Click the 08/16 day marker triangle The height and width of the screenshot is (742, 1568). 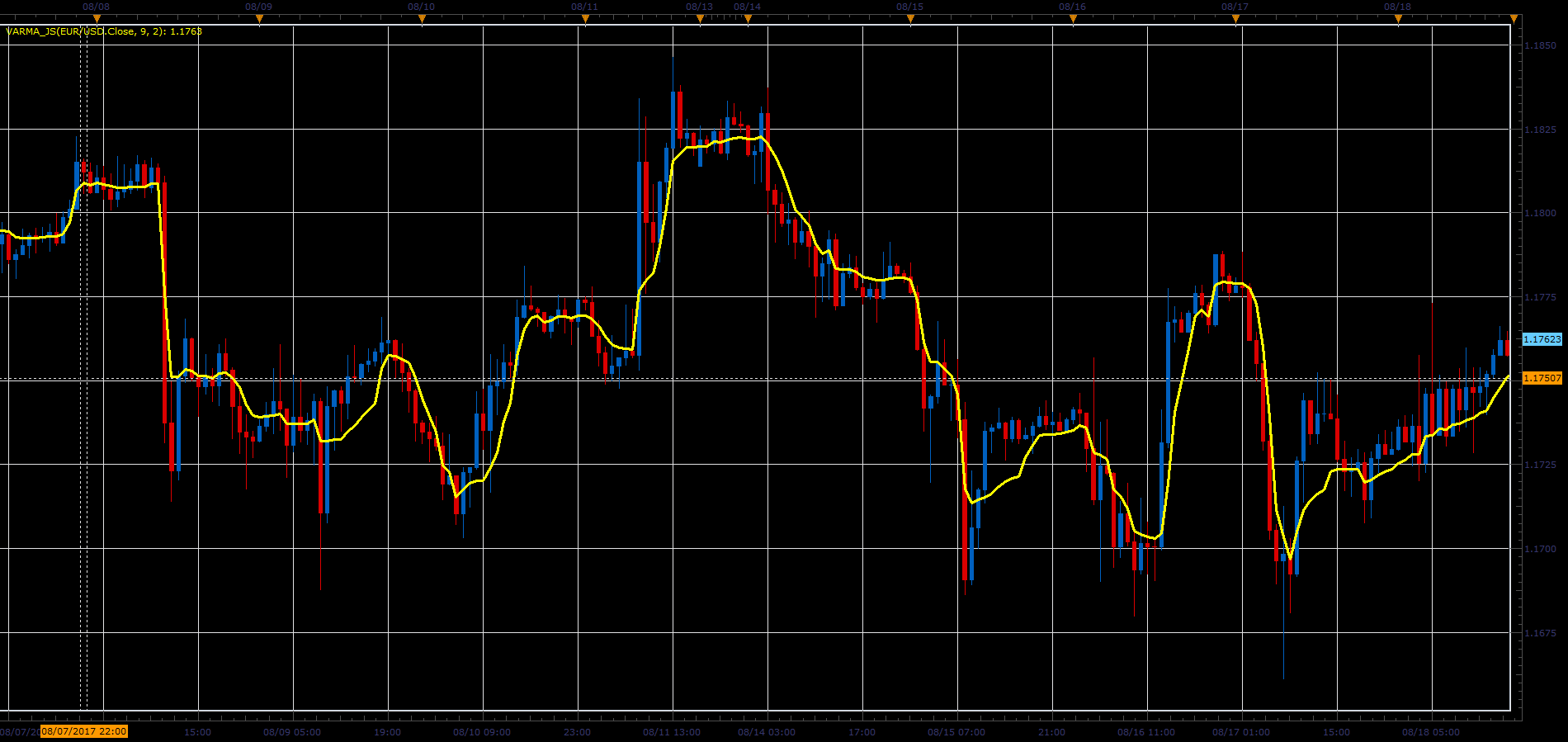[1073, 18]
